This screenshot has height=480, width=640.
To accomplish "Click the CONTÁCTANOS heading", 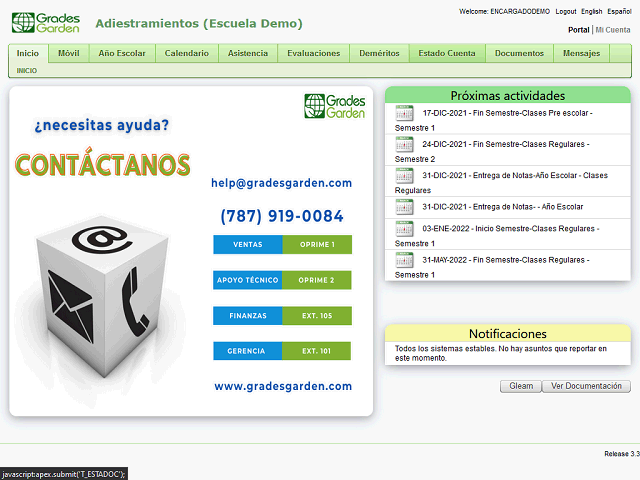I will coord(103,164).
